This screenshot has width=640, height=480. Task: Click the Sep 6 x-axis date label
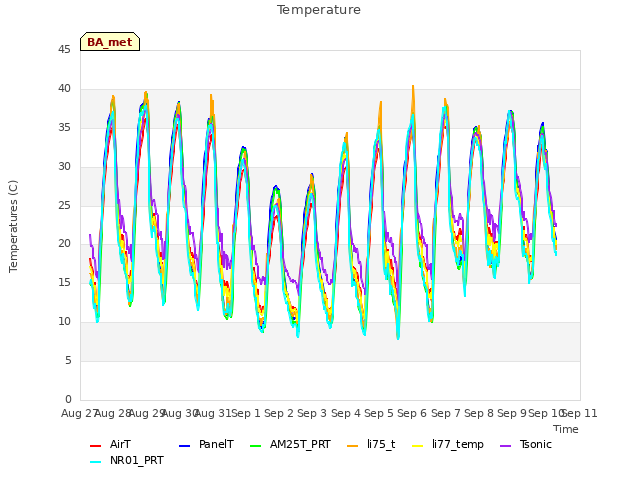(x=412, y=413)
